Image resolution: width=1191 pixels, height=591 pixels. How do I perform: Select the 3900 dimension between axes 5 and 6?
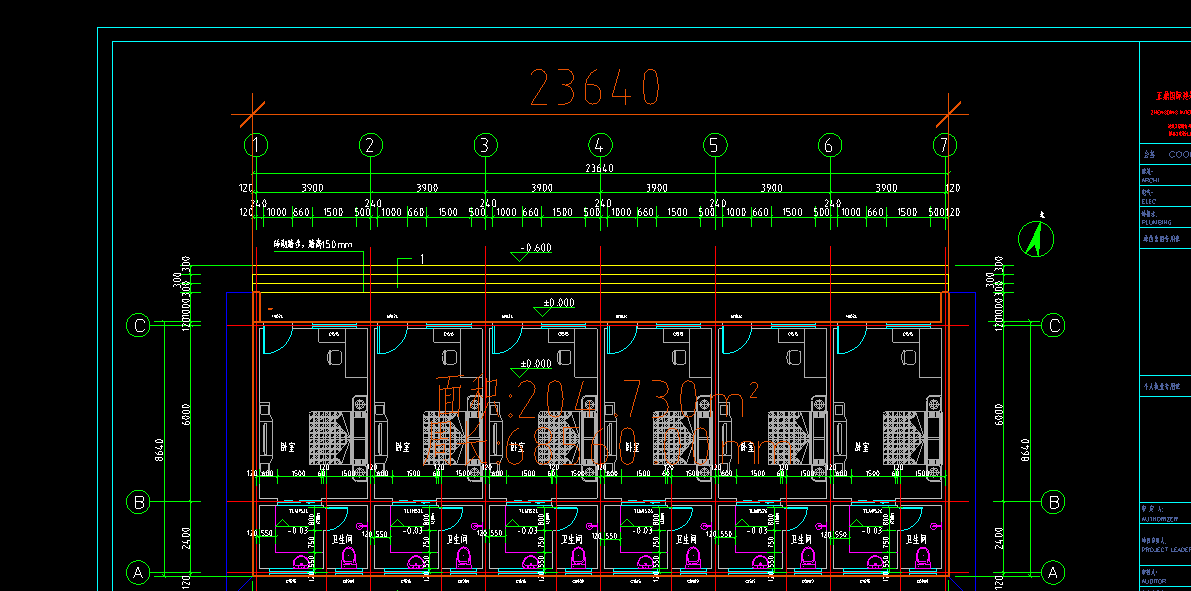[772, 188]
